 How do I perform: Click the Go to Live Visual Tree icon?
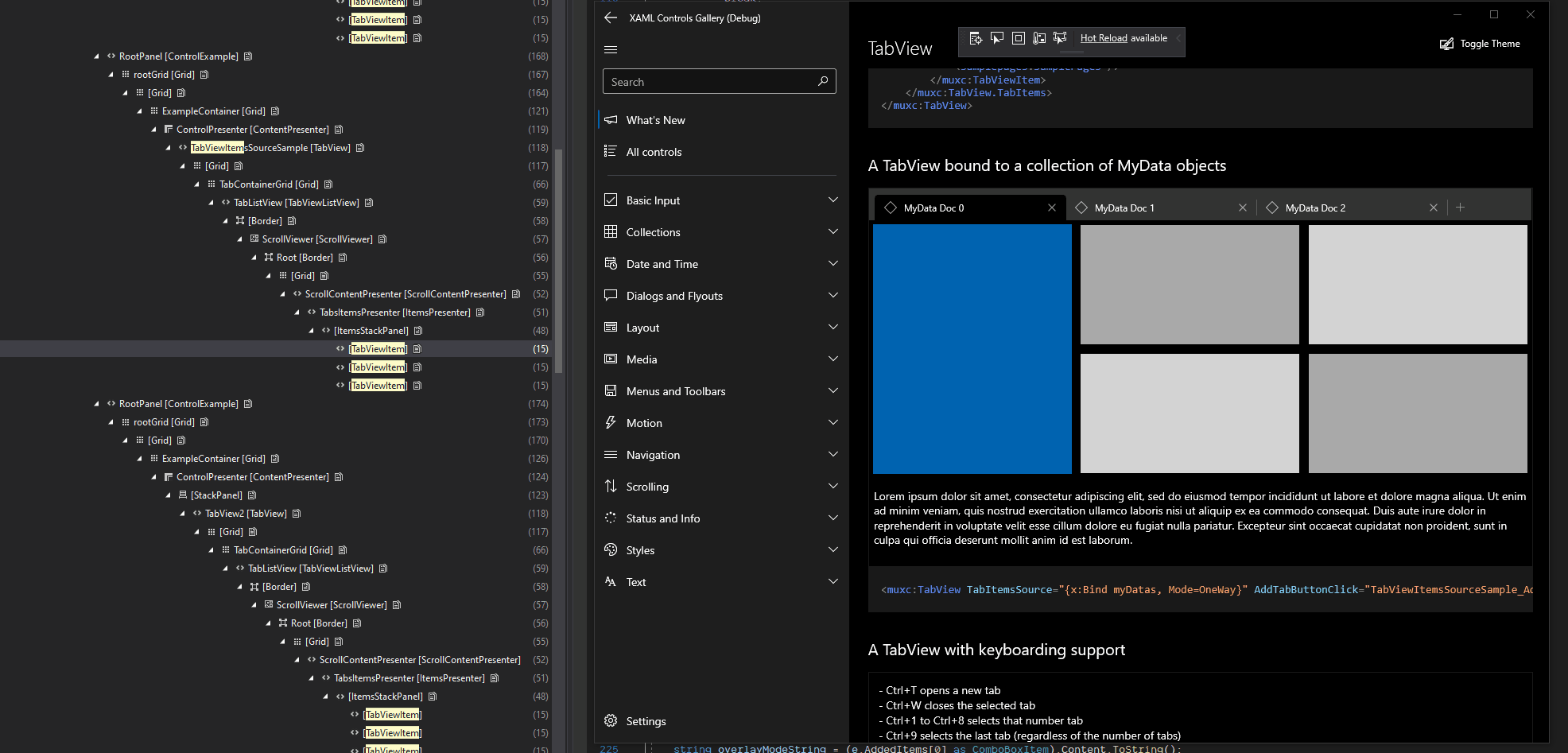[x=975, y=37]
